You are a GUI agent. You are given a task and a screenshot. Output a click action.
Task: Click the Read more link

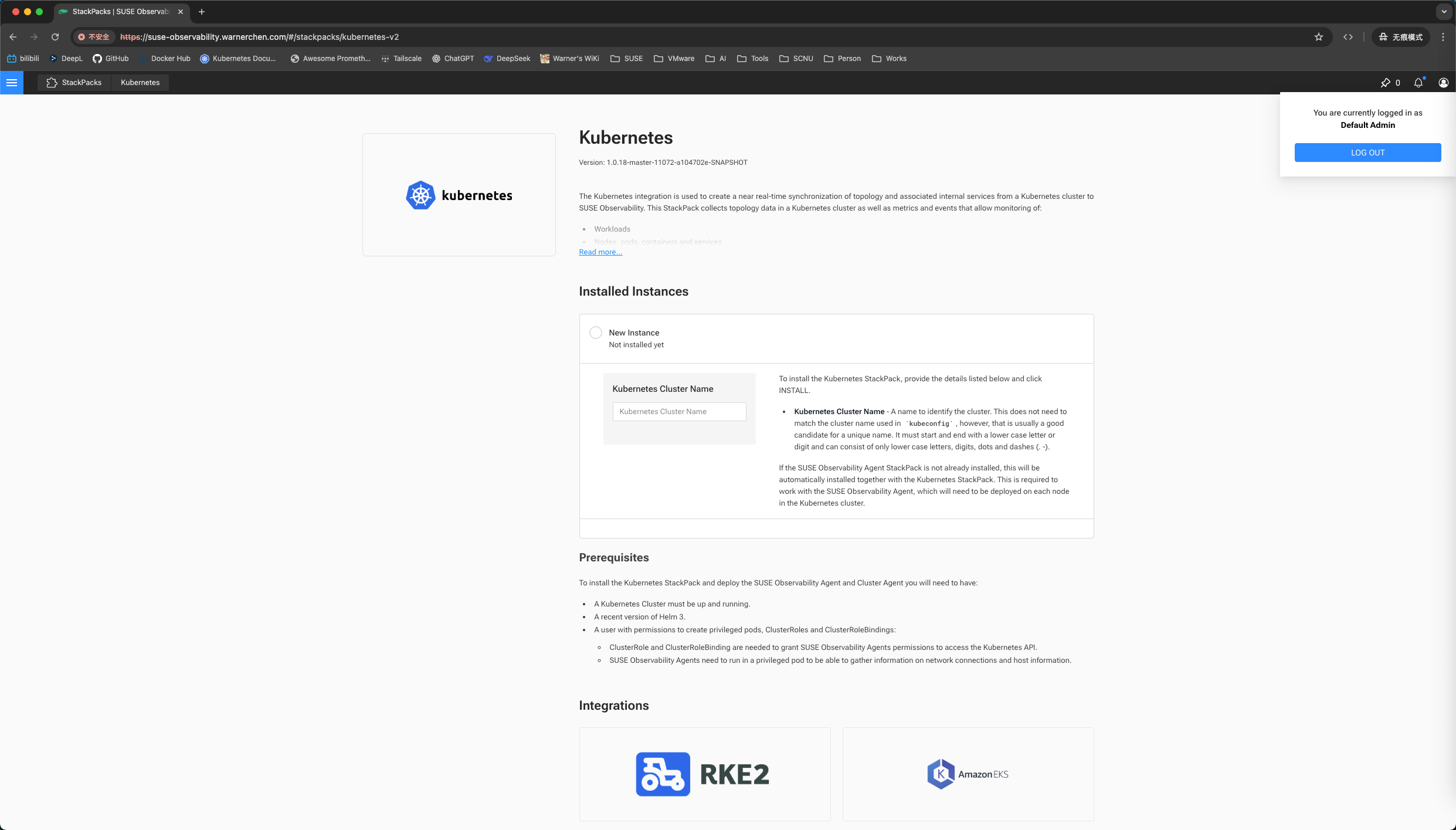(x=600, y=252)
